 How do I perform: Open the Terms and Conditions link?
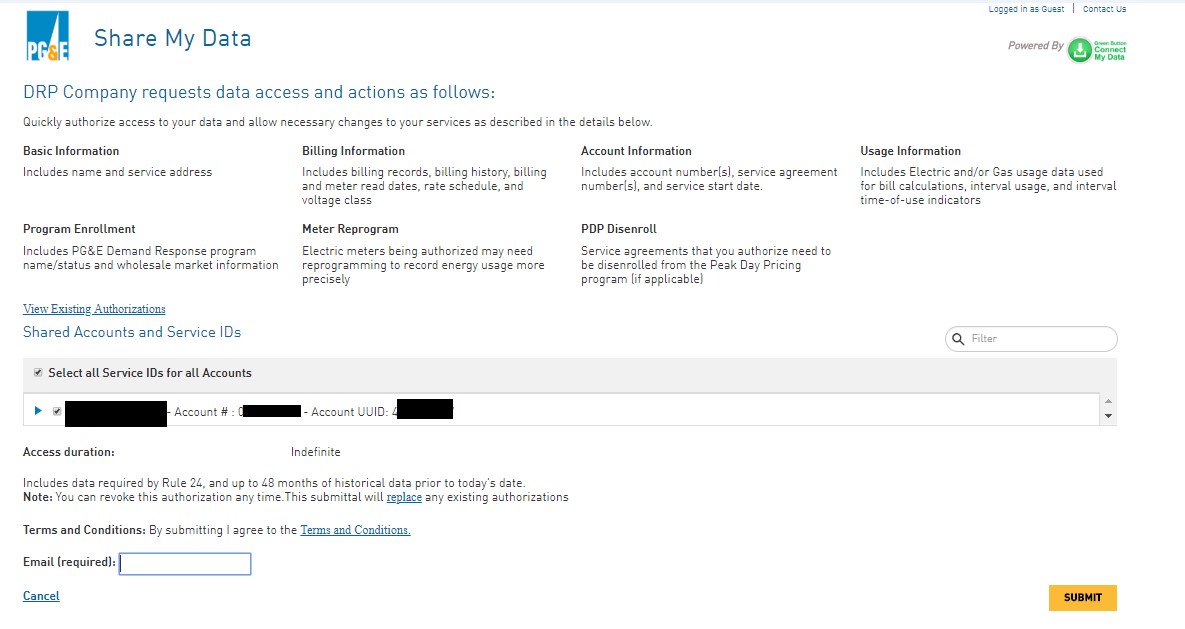(x=355, y=530)
